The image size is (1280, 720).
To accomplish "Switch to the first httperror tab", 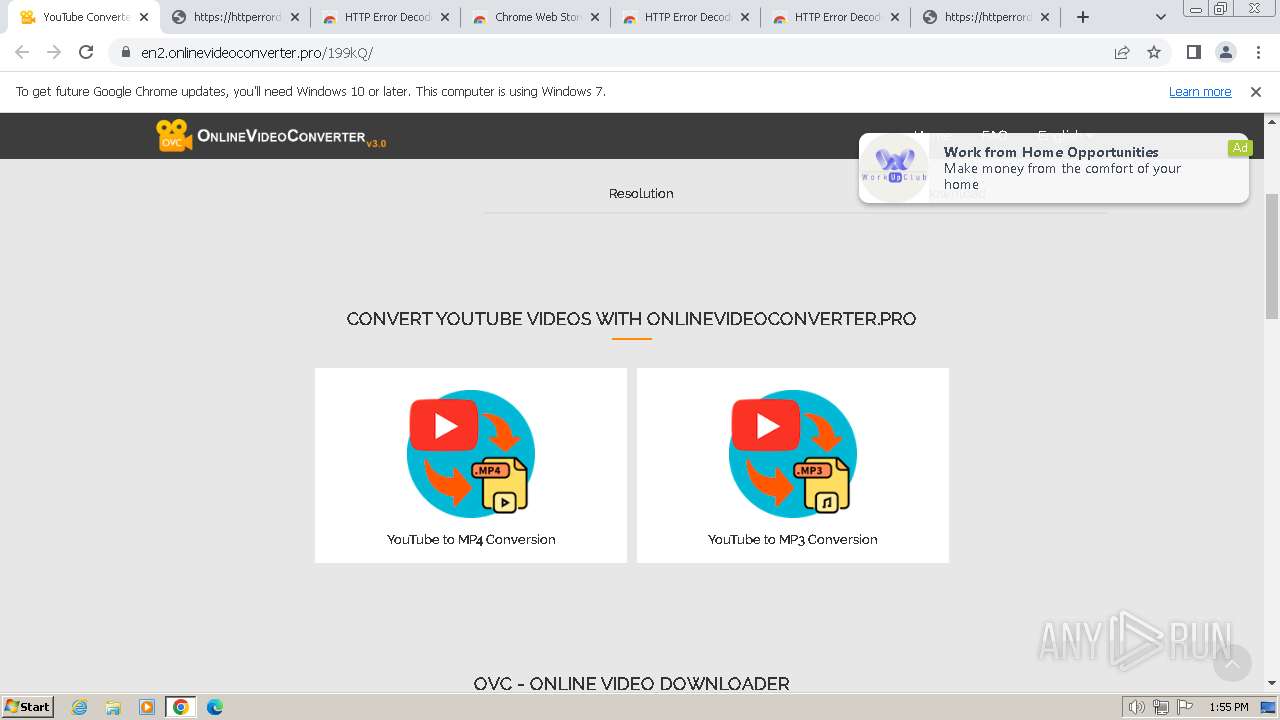I will [236, 17].
